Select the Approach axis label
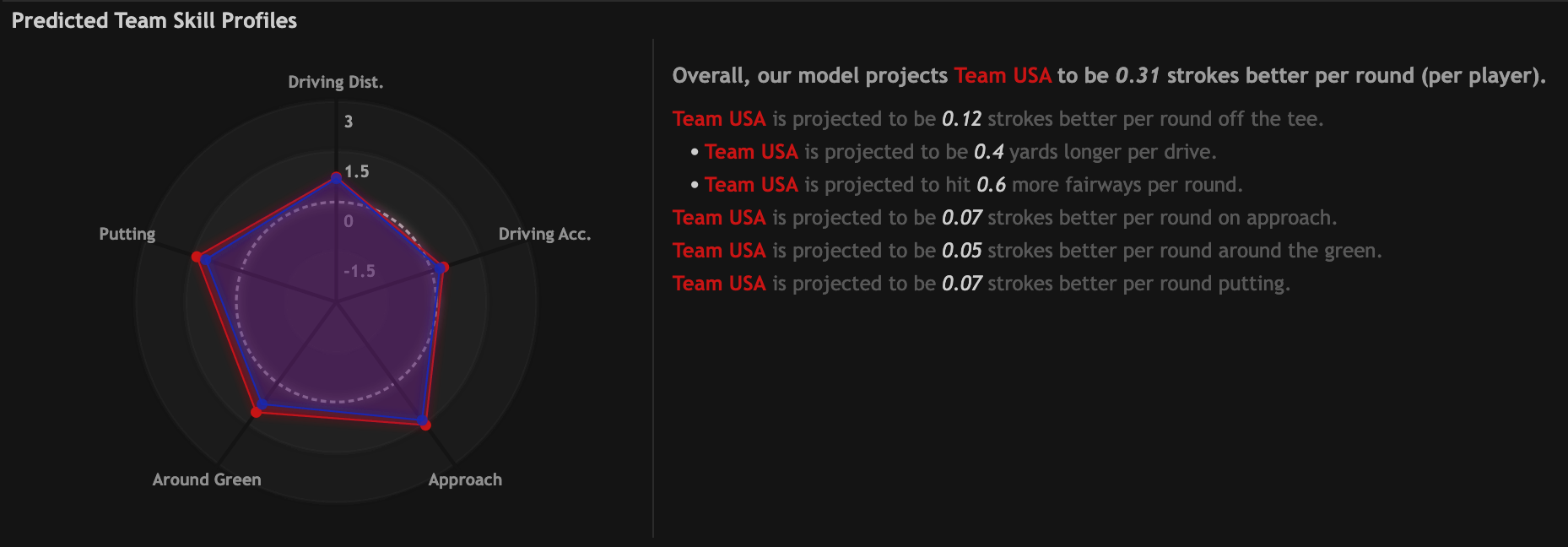Screen dimensions: 1568x547 click(465, 479)
